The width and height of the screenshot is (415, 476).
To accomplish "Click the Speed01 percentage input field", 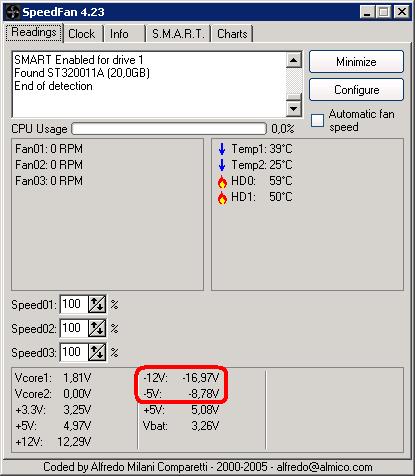I will tap(74, 304).
